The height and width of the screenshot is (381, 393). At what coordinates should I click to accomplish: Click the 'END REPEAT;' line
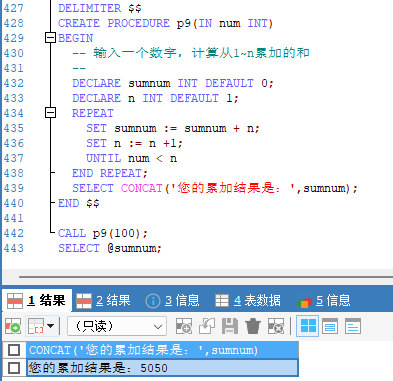coord(110,173)
